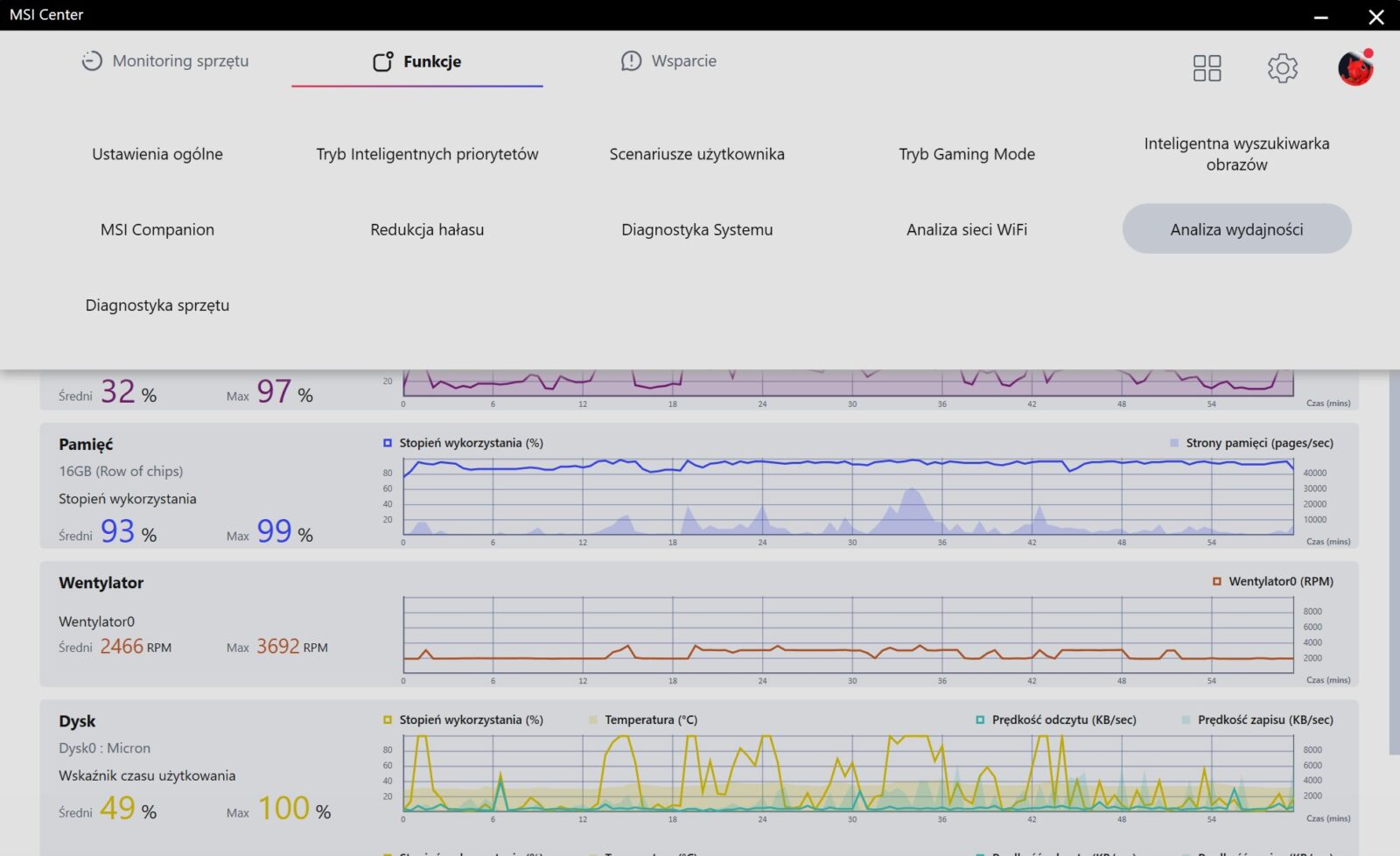Viewport: 1400px width, 856px height.
Task: Launch MSI Companion
Action: 157,229
